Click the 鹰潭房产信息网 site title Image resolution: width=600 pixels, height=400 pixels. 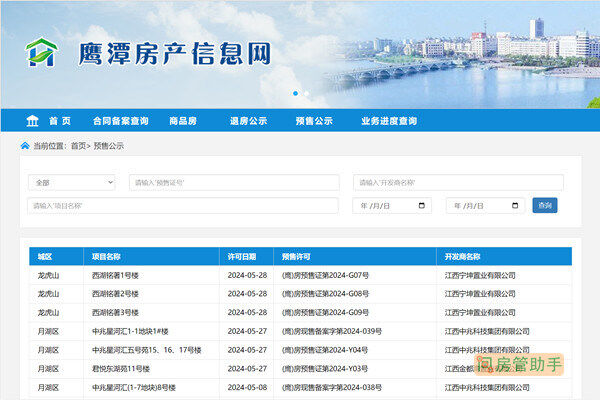(x=174, y=54)
